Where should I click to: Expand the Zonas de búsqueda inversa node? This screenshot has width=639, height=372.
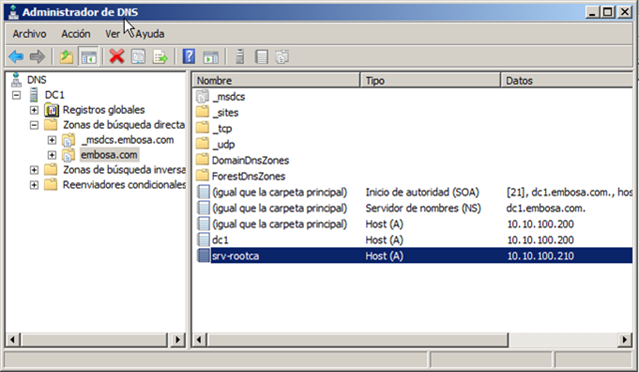34,170
